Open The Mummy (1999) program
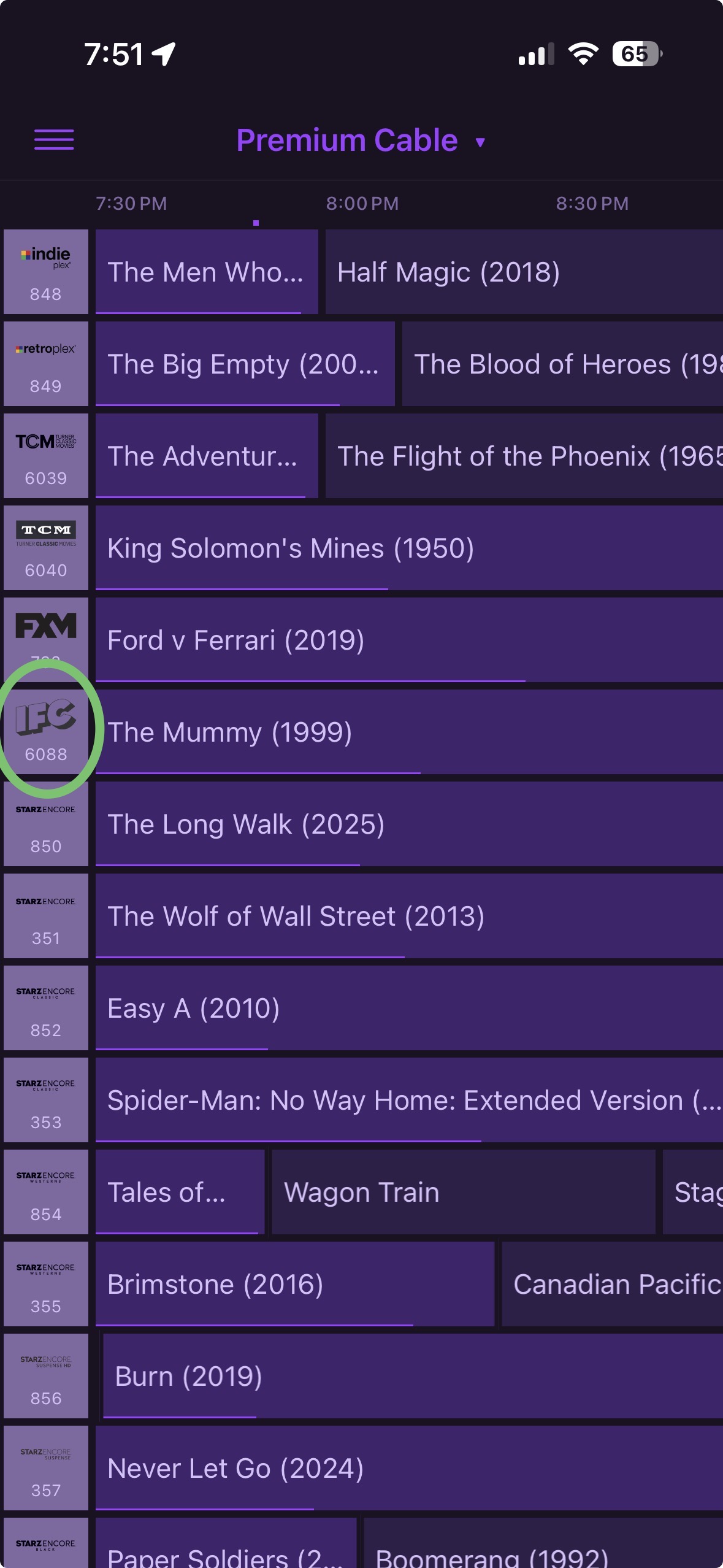 pos(408,732)
